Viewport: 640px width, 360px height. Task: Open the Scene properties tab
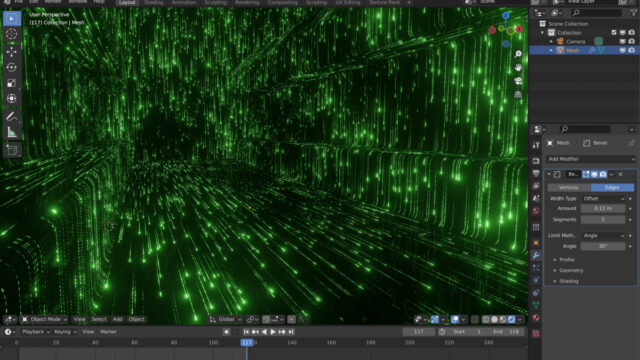click(x=536, y=198)
